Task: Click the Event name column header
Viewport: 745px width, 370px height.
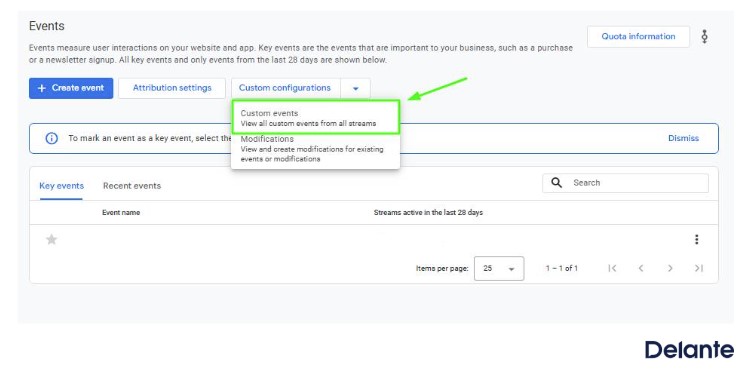Action: [x=121, y=213]
